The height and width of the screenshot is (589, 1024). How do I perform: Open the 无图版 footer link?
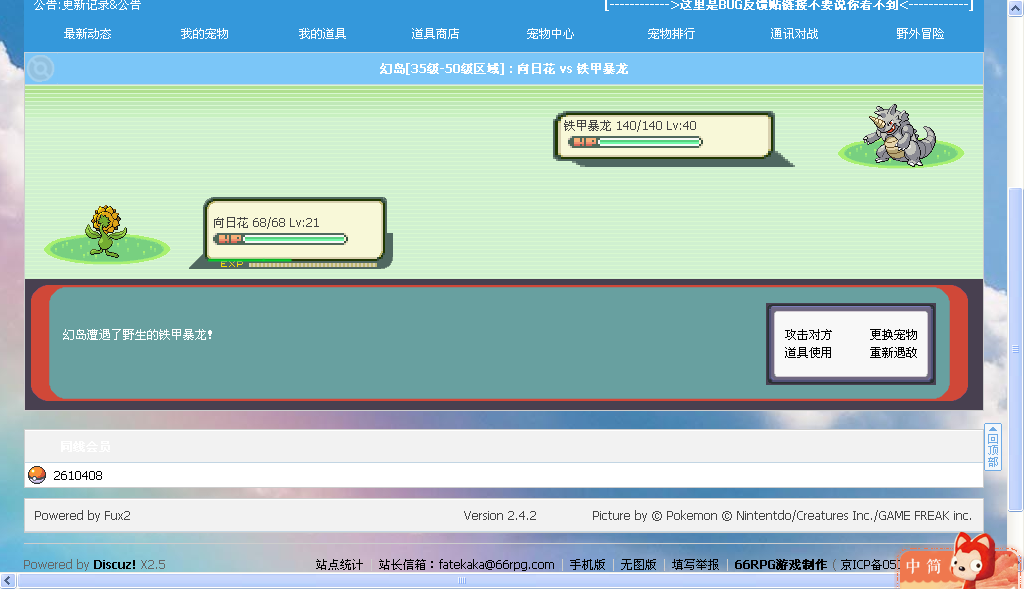638,564
